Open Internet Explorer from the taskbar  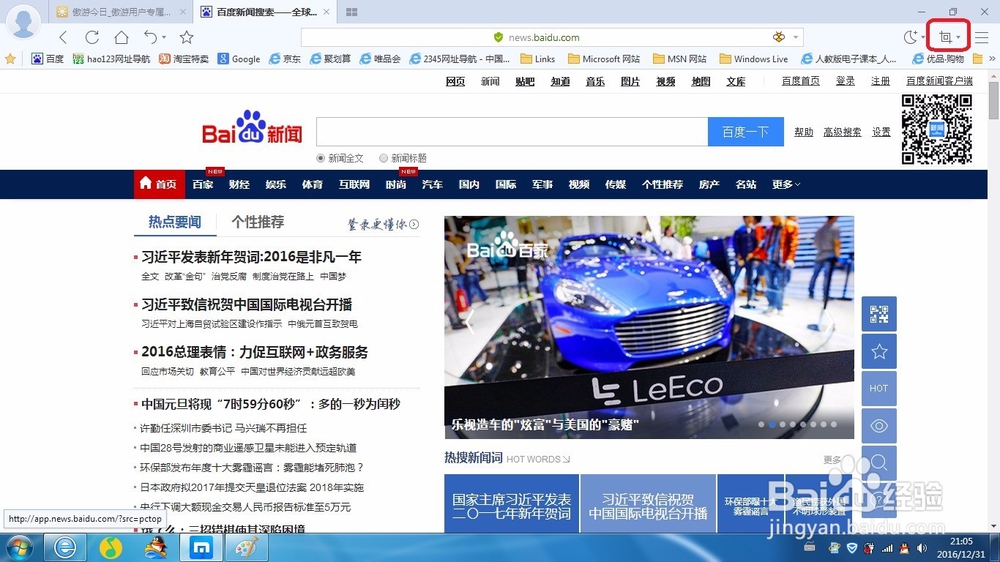click(64, 547)
